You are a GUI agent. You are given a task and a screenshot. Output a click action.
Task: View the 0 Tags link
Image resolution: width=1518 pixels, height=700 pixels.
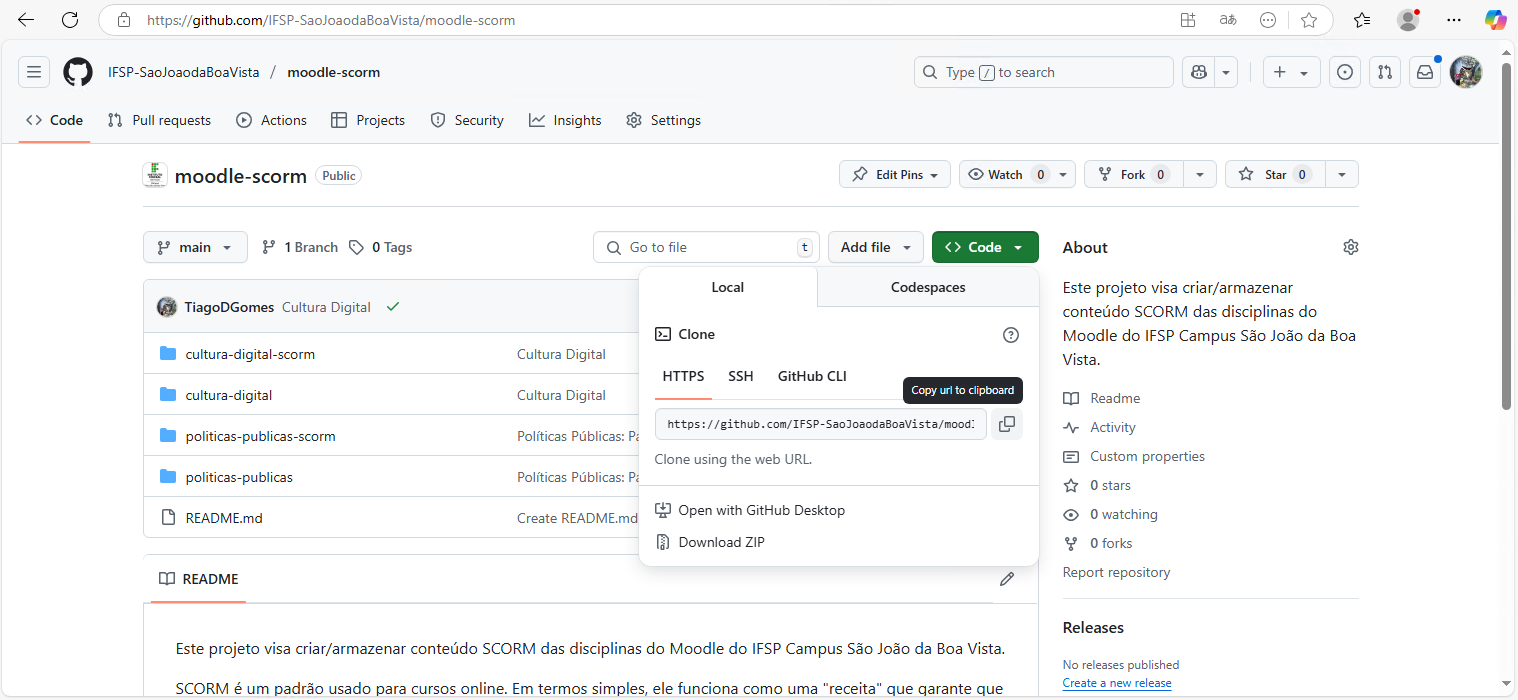coord(381,247)
